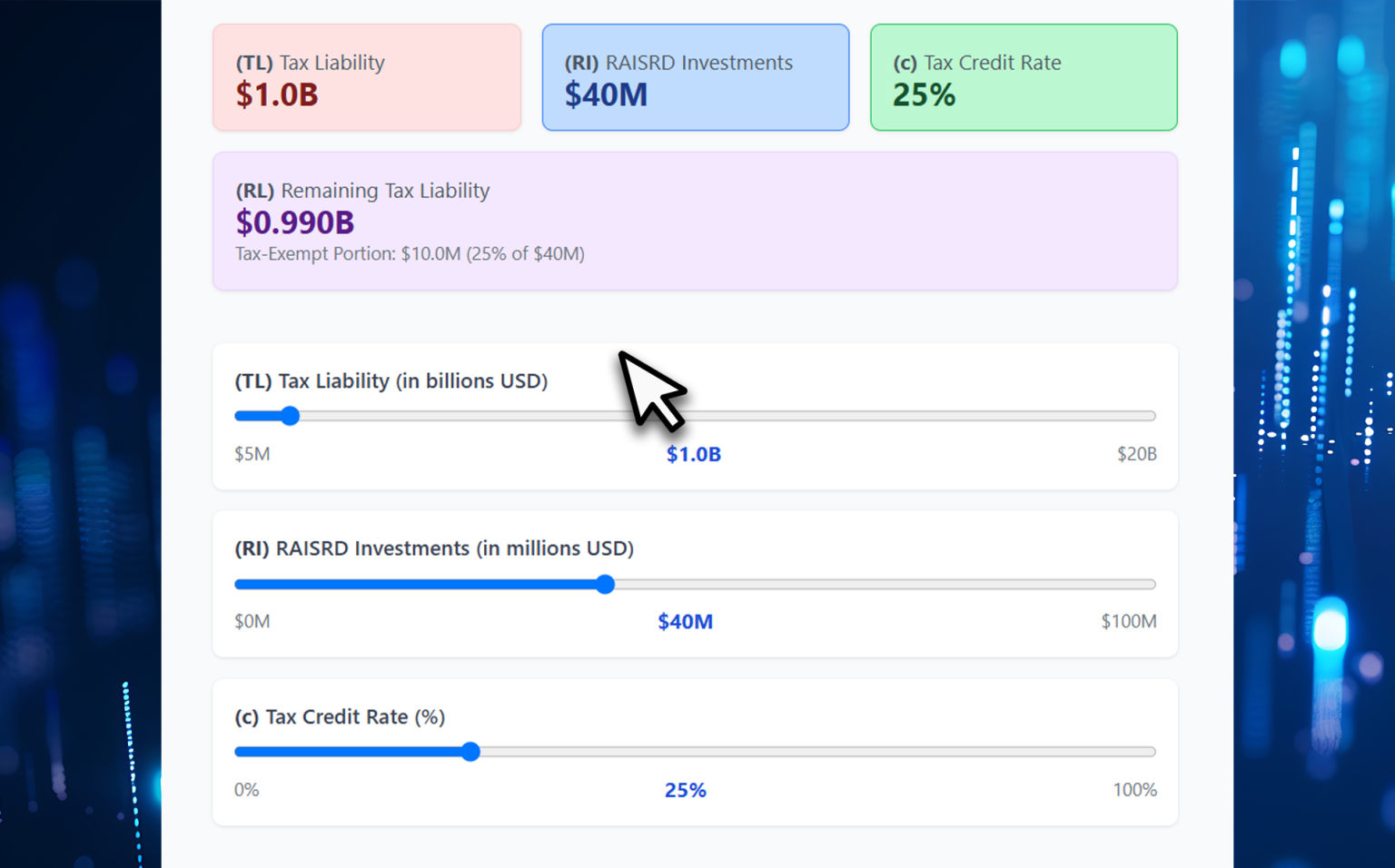Click the $40M value under RAISRD slider
The height and width of the screenshot is (868, 1395).
point(685,622)
